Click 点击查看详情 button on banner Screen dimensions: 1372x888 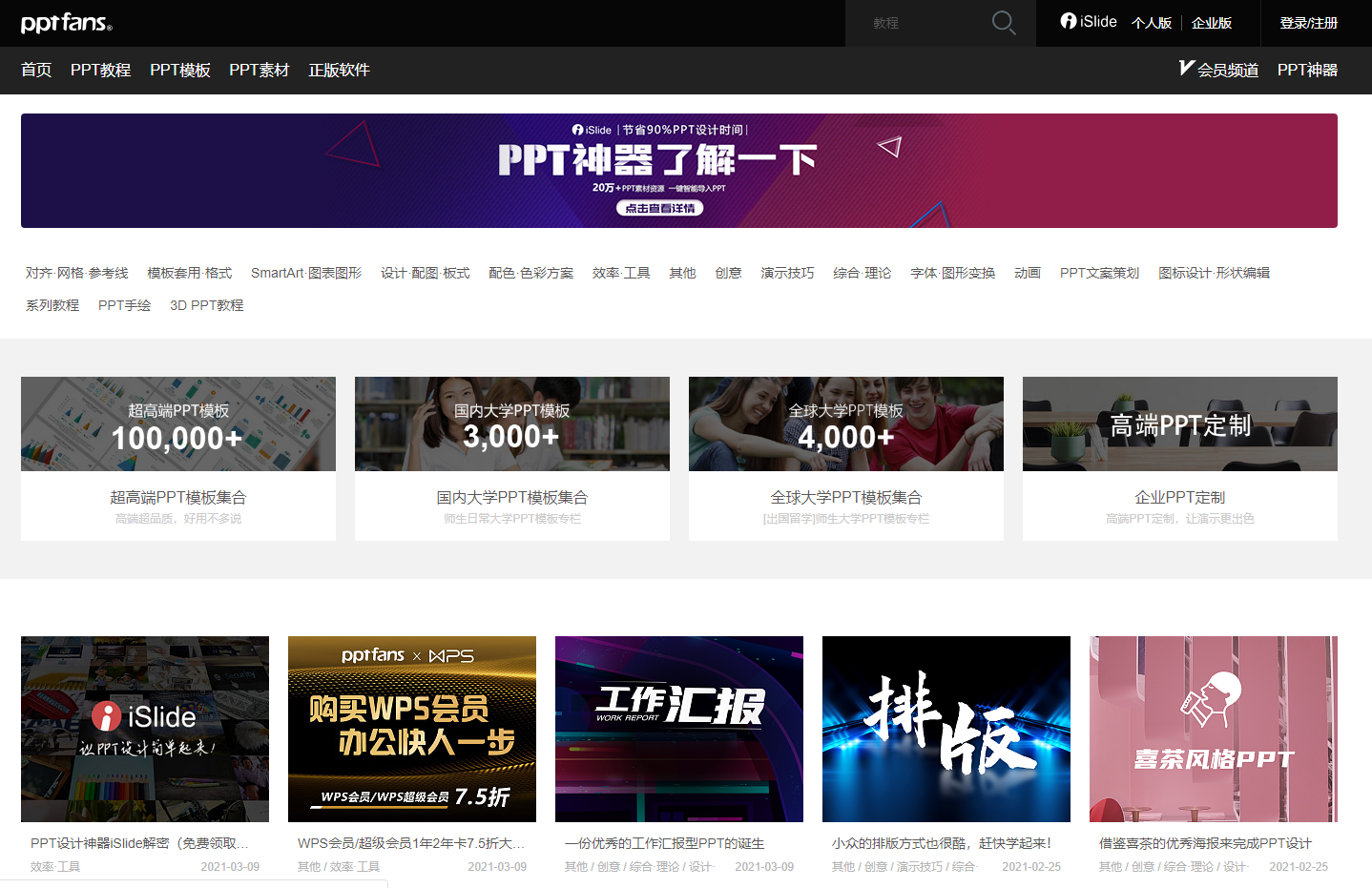[x=659, y=208]
